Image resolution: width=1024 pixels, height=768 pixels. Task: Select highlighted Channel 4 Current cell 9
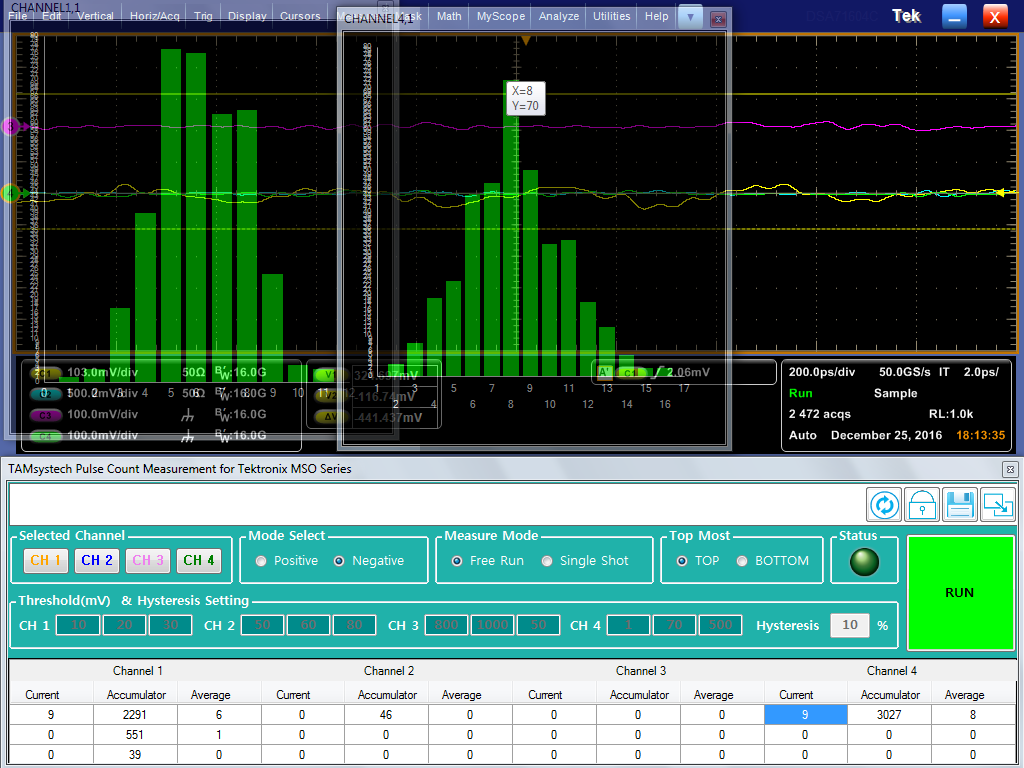[x=805, y=715]
